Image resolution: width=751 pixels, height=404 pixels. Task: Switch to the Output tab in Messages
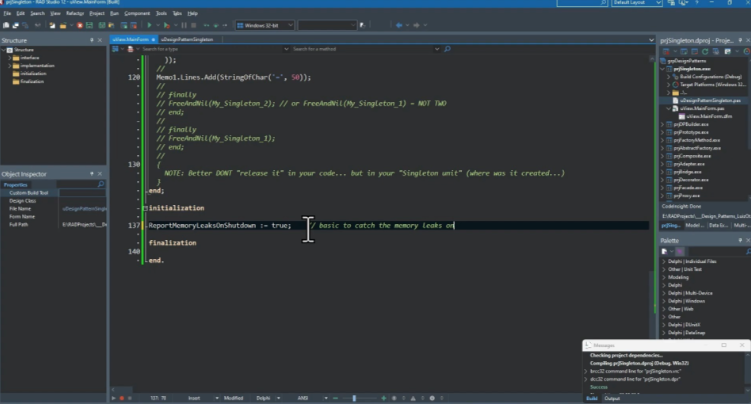tap(612, 398)
